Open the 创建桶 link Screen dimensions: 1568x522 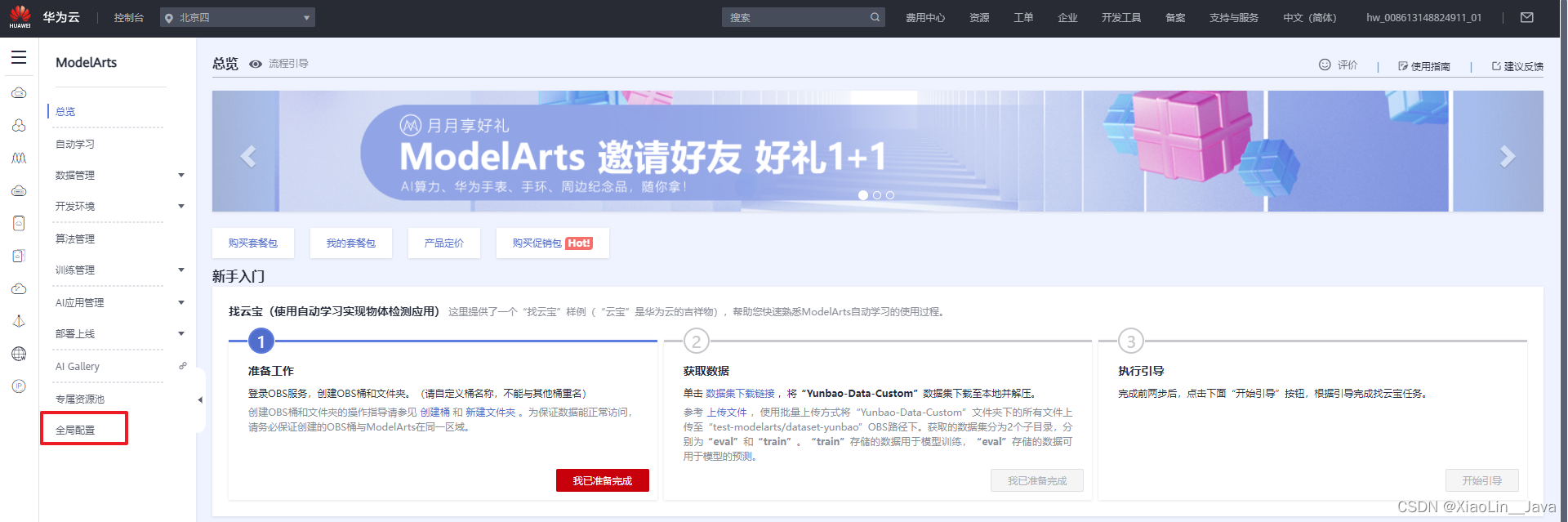[434, 413]
